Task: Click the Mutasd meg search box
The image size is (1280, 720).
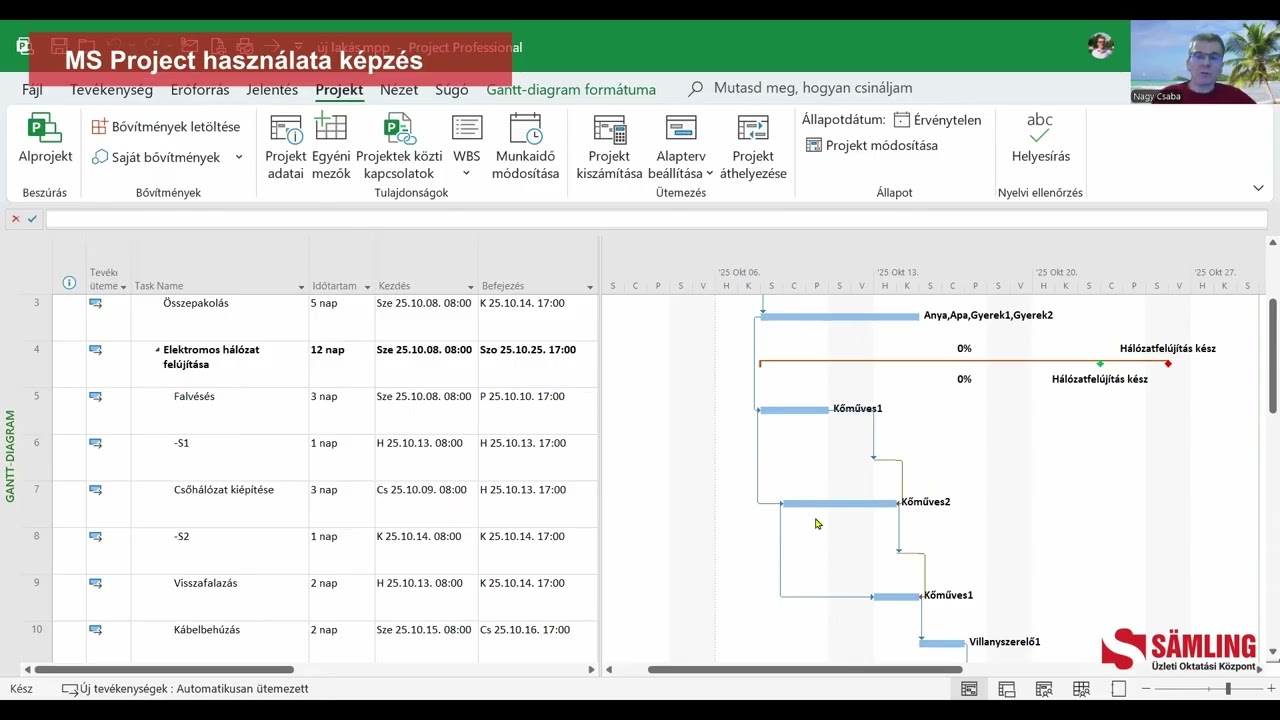Action: coord(813,89)
